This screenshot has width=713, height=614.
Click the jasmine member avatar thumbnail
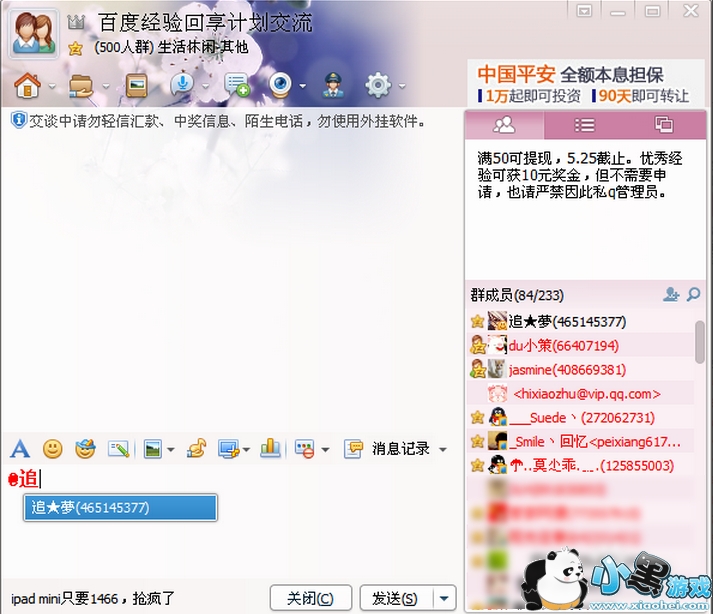[x=497, y=369]
